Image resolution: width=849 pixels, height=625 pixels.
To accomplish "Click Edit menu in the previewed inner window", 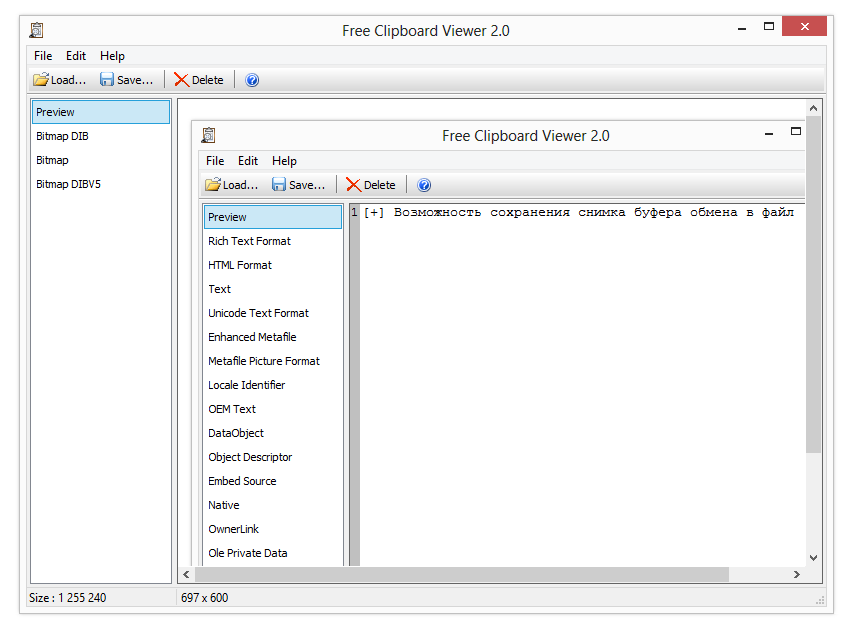I will (x=248, y=161).
